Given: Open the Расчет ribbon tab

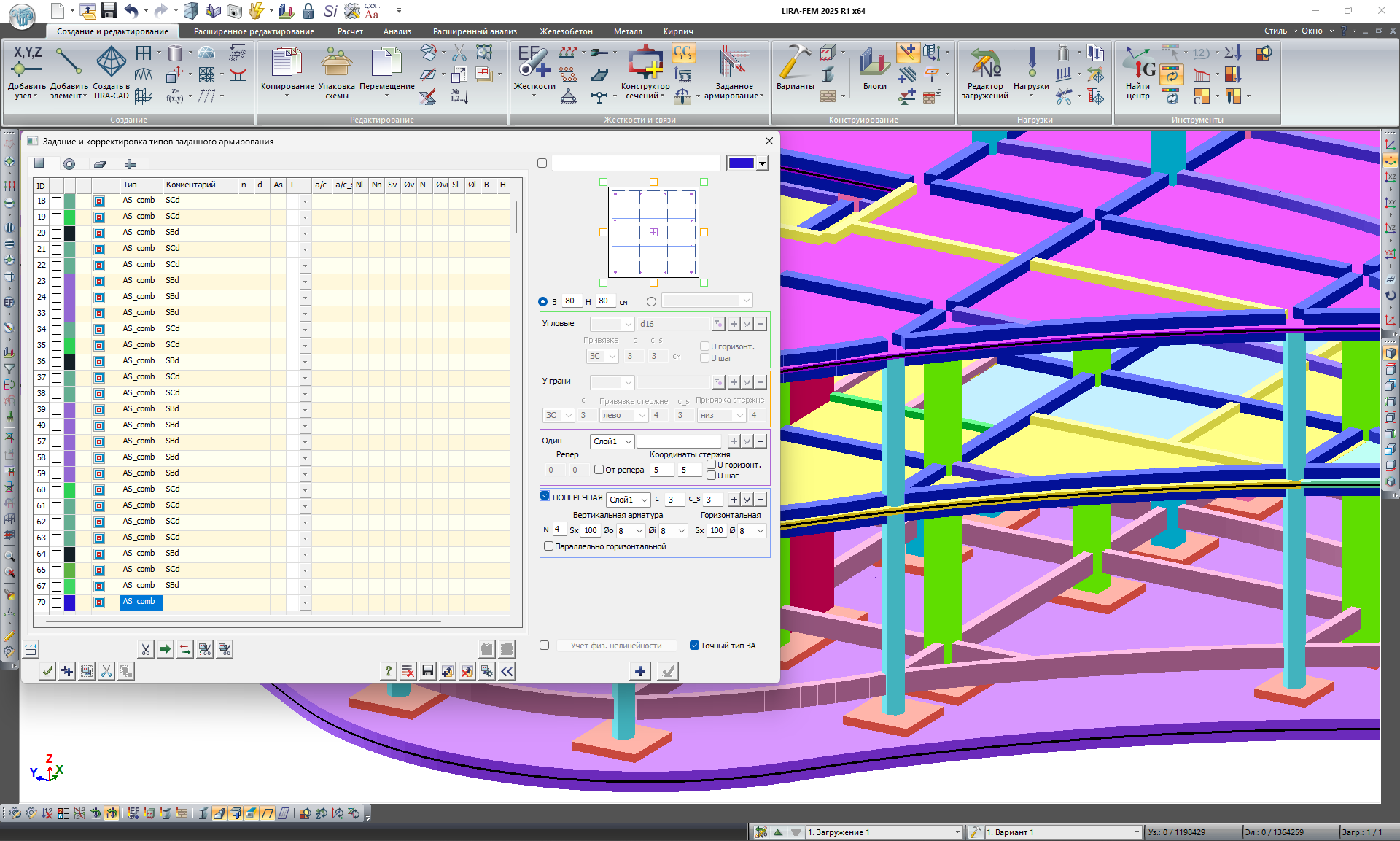Looking at the screenshot, I should pos(350,31).
